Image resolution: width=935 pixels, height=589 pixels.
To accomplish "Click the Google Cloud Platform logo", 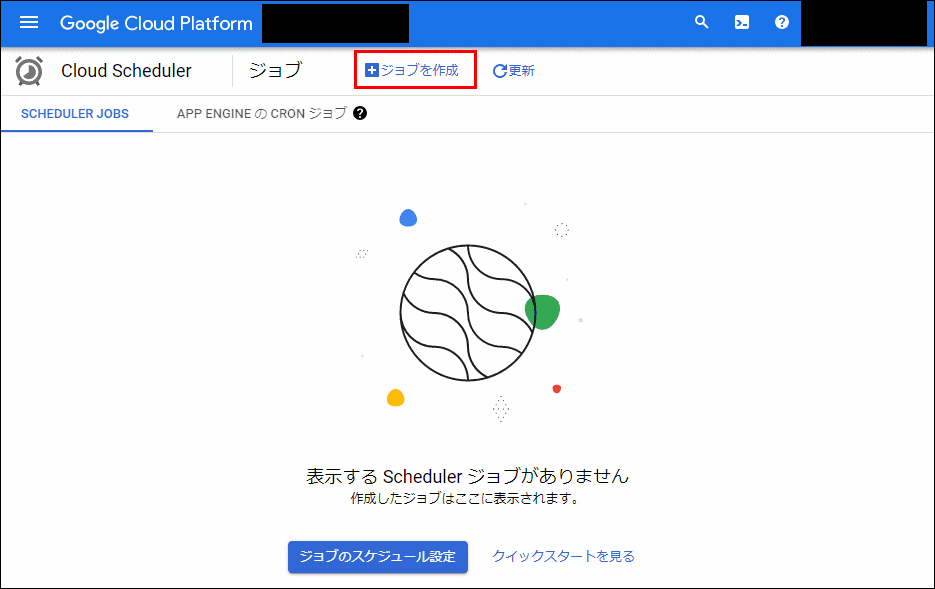I will tap(156, 23).
